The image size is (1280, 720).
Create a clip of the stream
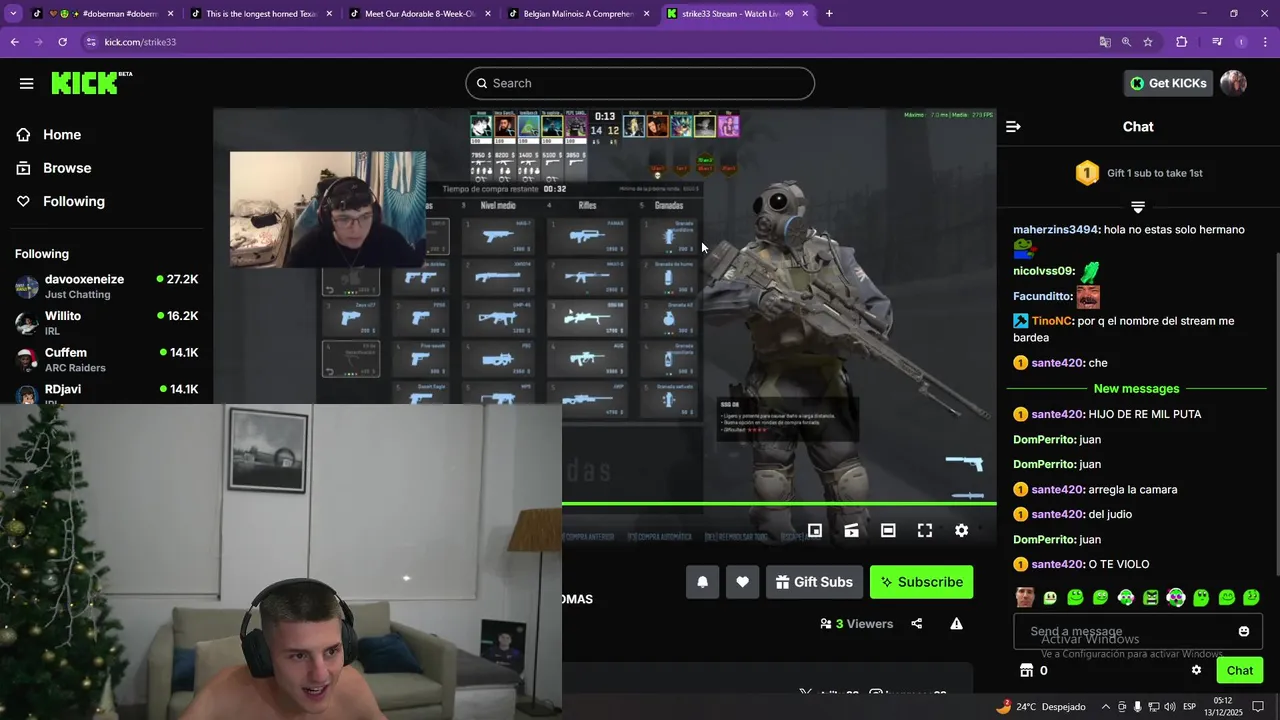pyautogui.click(x=851, y=531)
